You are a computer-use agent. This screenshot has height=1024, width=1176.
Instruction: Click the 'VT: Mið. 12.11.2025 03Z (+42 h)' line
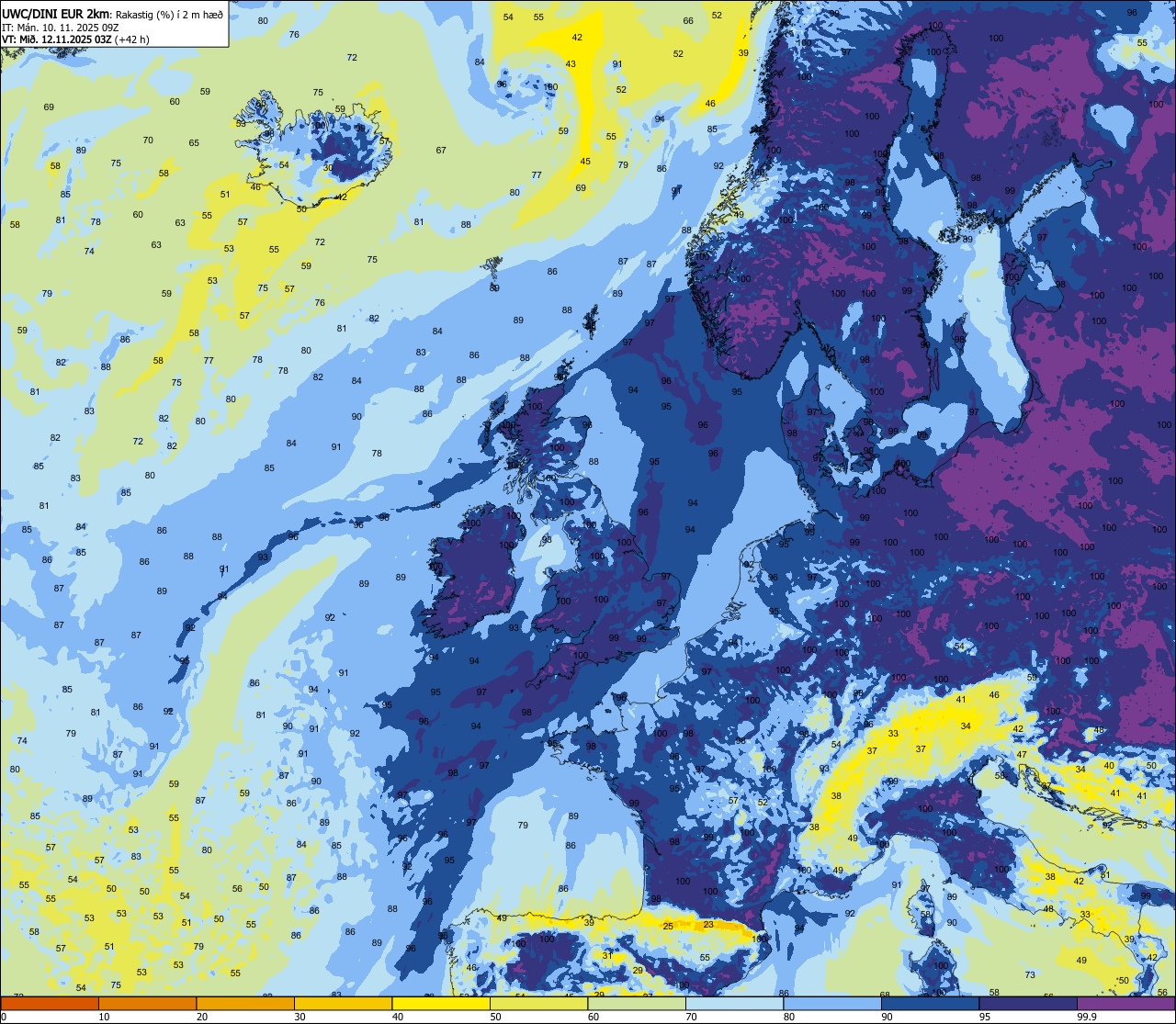click(x=75, y=39)
